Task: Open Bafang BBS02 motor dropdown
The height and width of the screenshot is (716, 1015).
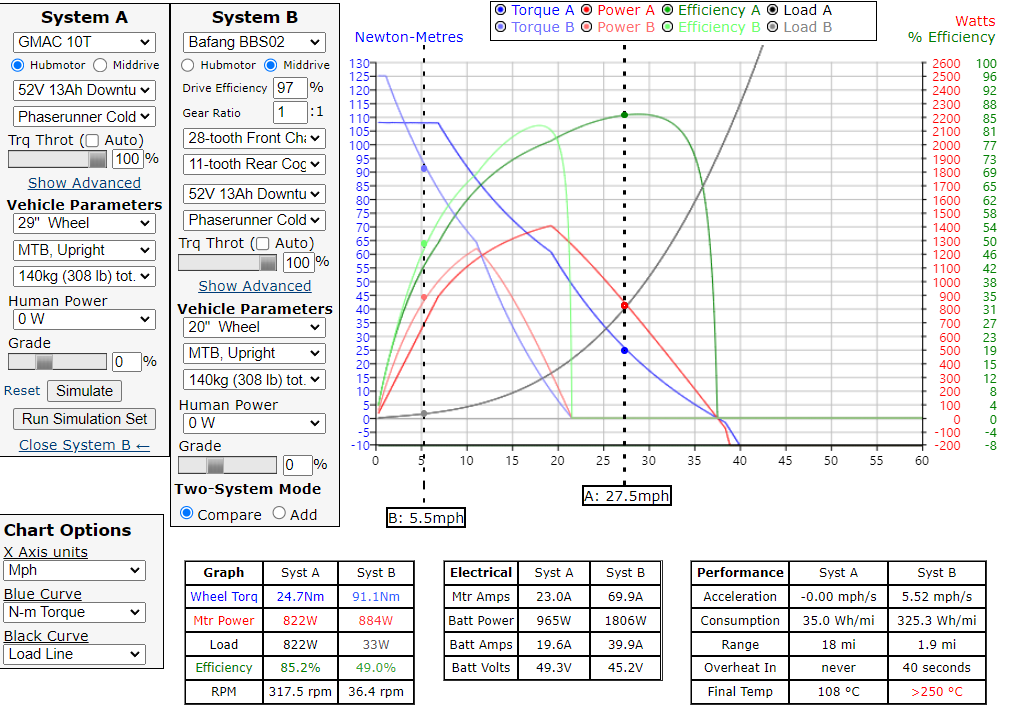Action: (x=254, y=42)
